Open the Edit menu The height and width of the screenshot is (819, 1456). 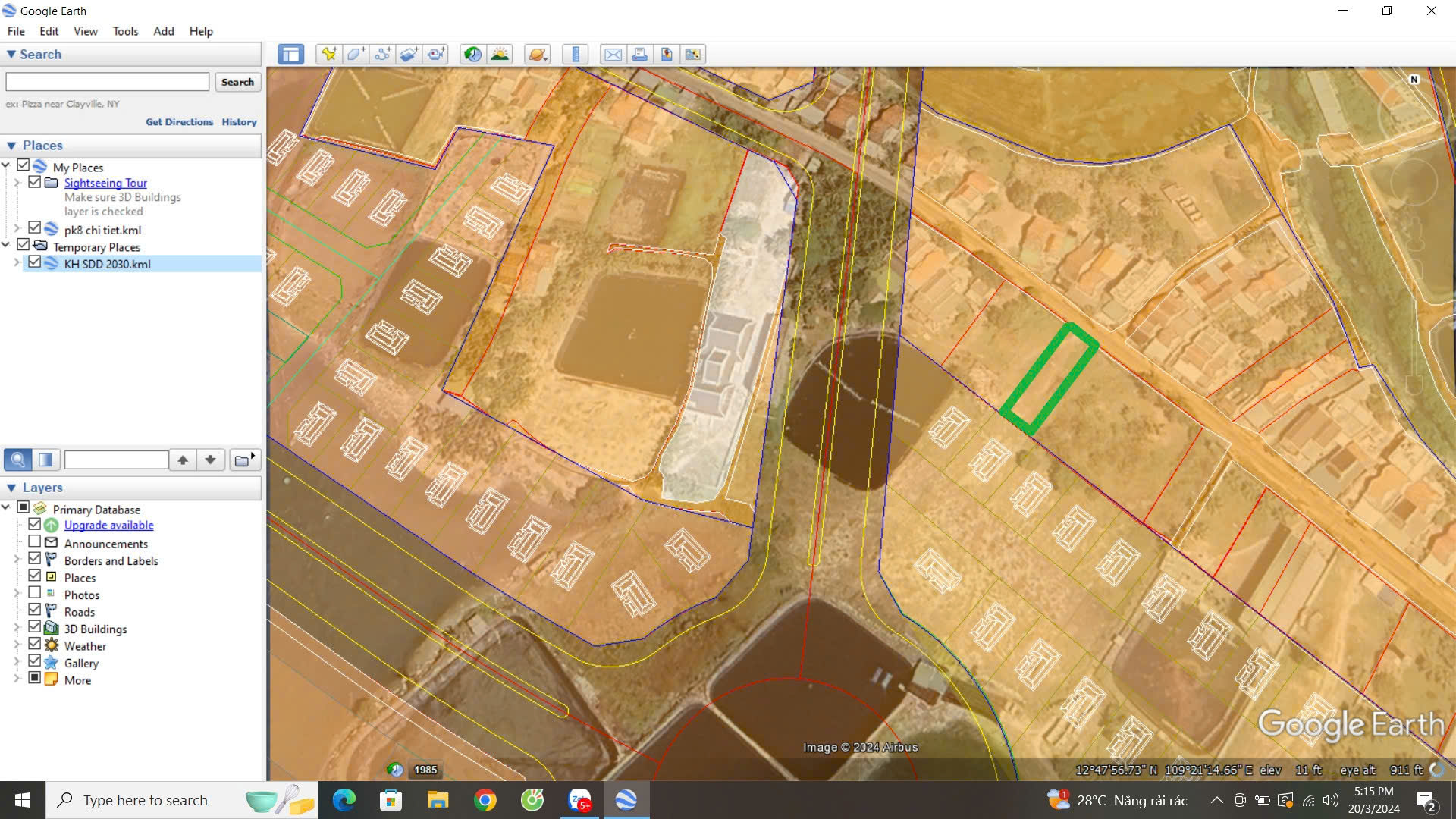[49, 31]
